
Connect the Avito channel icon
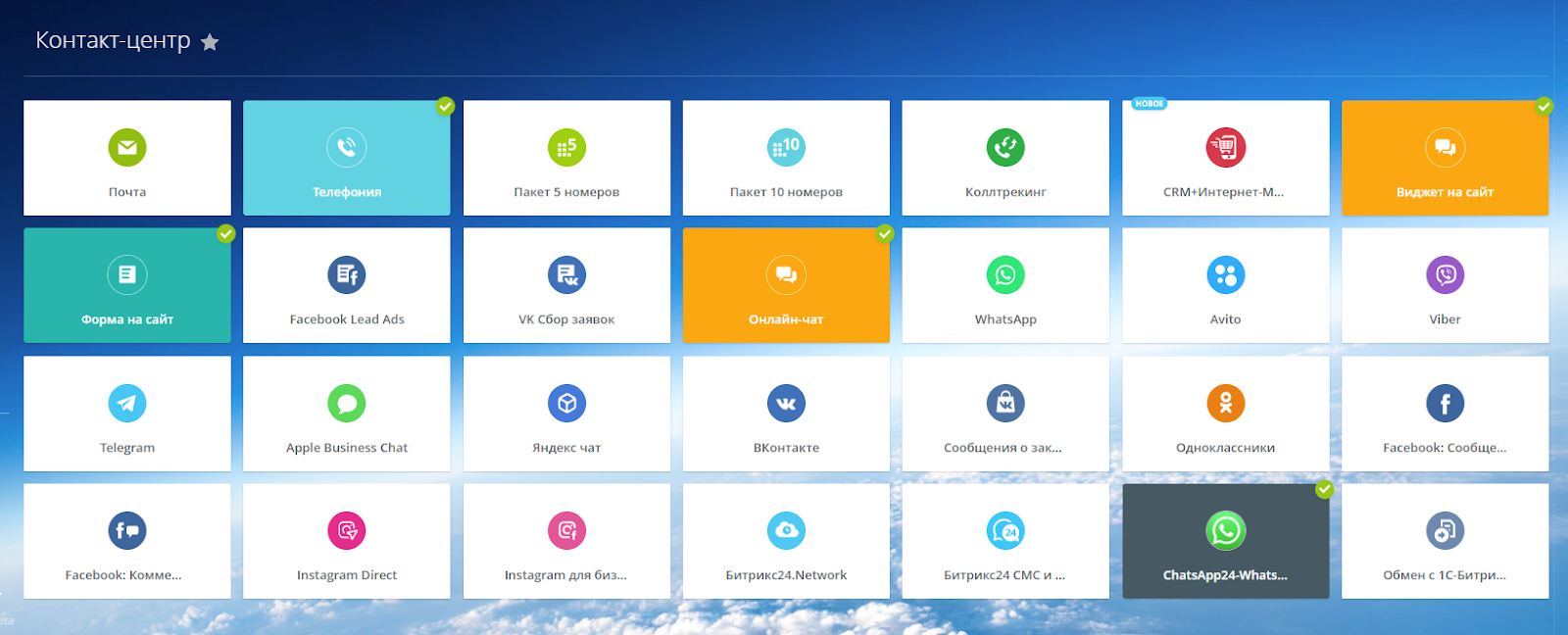(1225, 275)
